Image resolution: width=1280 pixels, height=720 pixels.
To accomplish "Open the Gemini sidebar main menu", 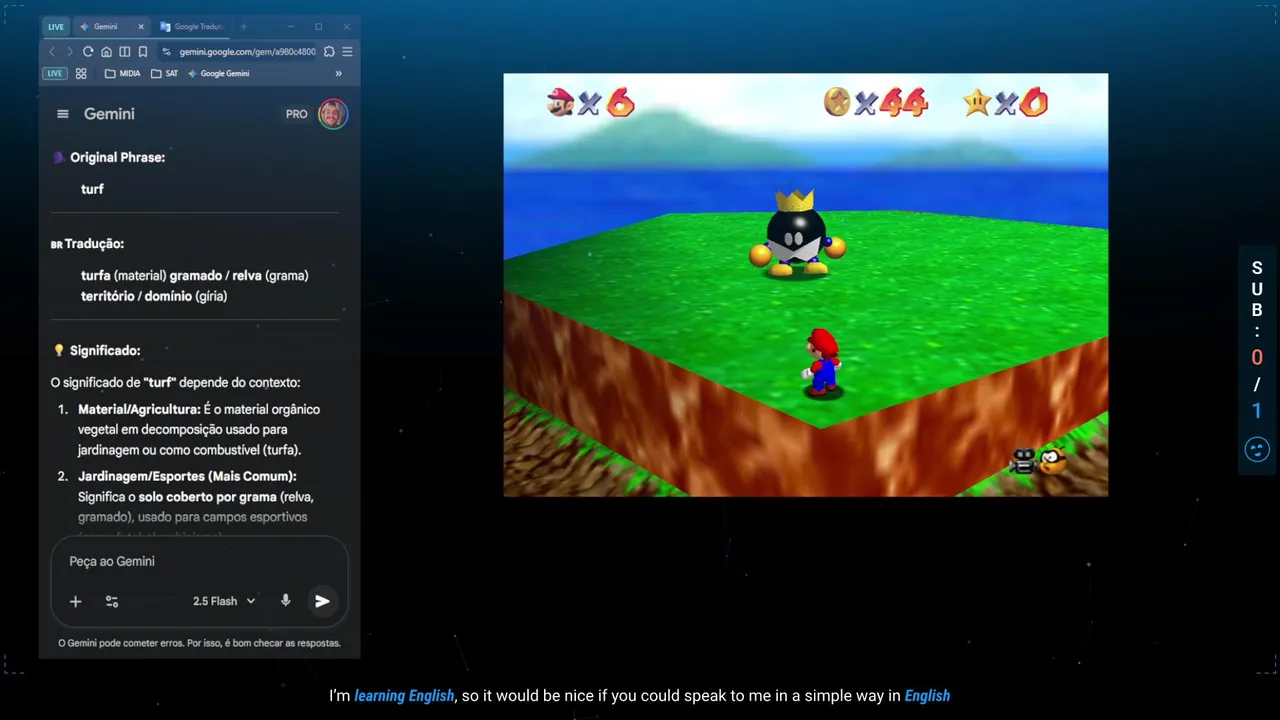I will click(63, 114).
